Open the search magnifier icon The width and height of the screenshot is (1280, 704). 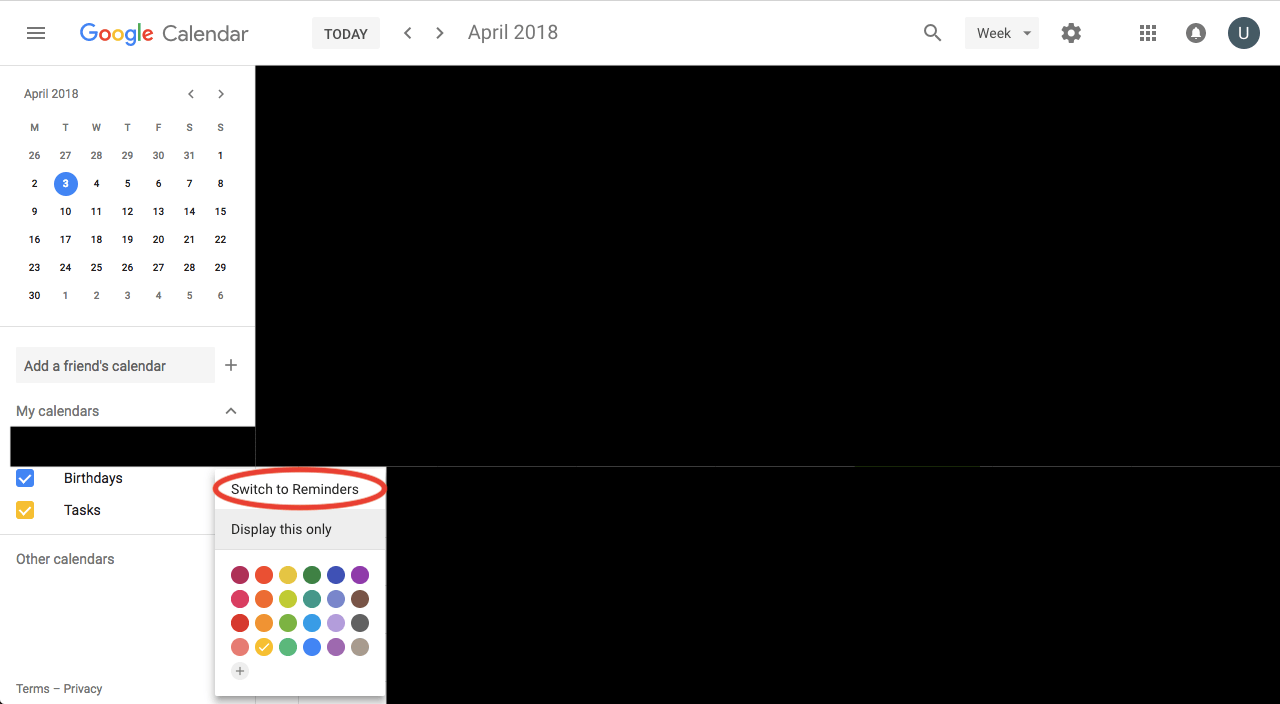tap(933, 33)
